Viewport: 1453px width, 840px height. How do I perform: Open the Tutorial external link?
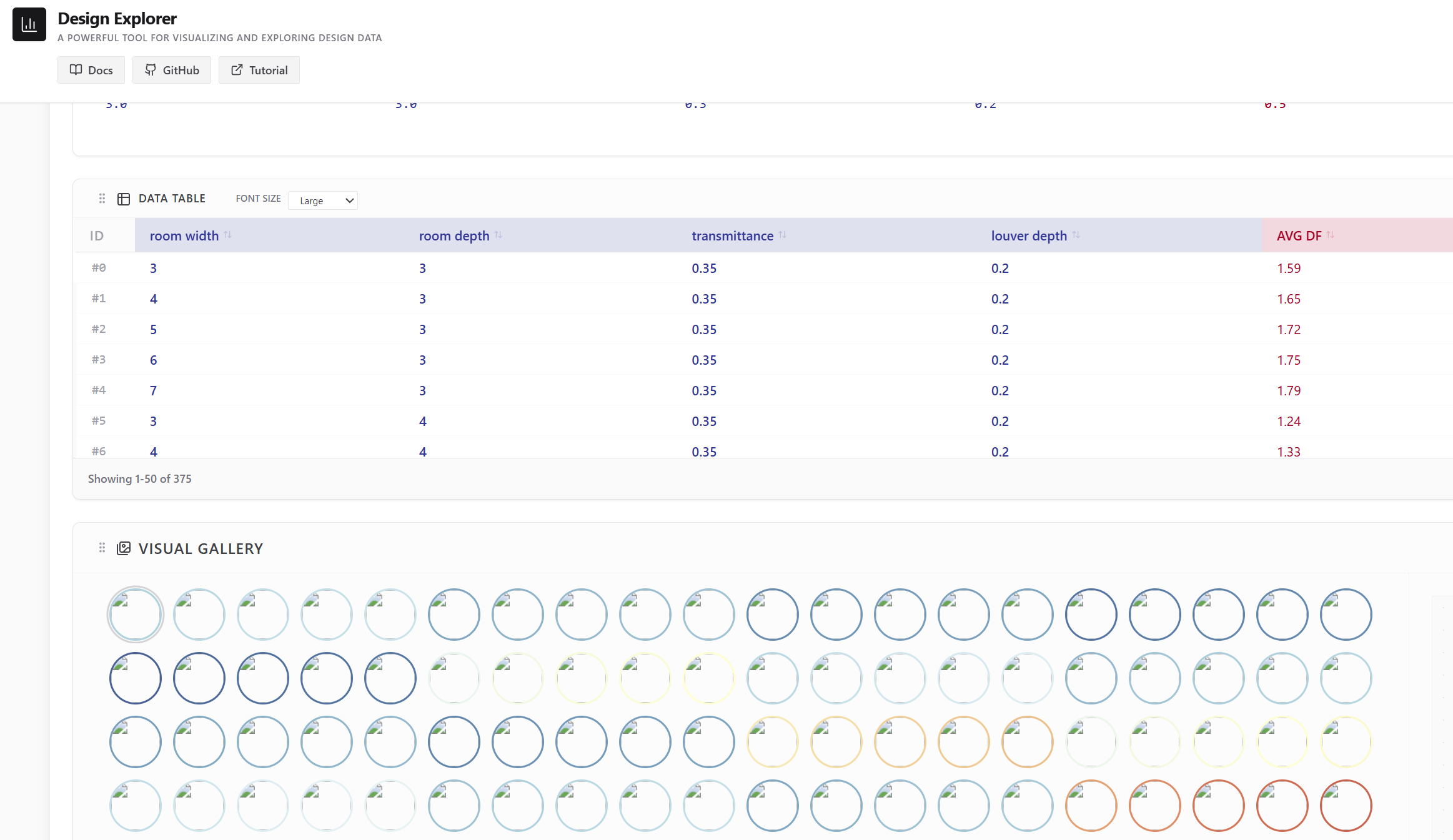coord(259,70)
